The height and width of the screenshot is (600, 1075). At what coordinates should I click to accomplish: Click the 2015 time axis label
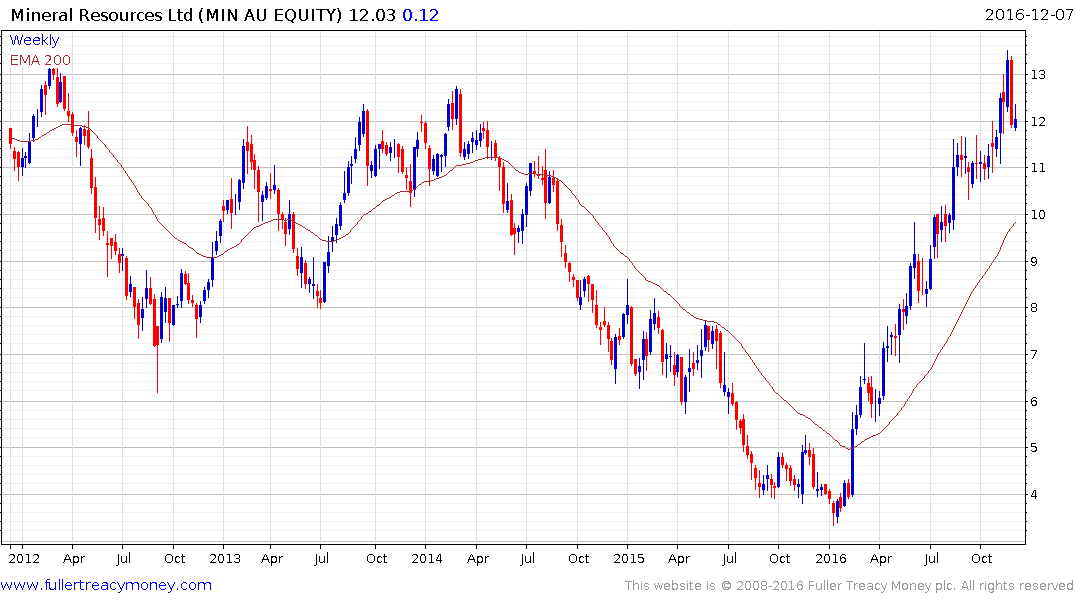click(629, 558)
